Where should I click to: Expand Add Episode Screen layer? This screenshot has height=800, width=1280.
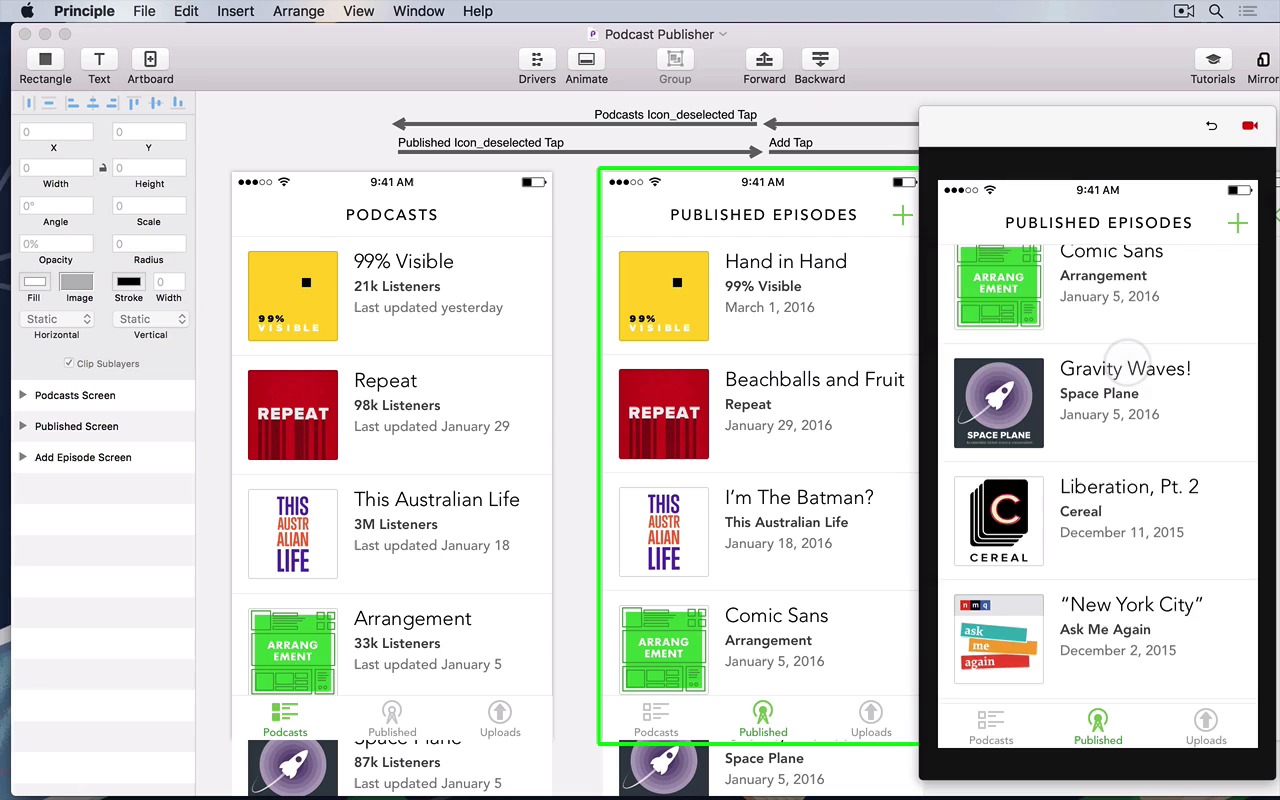click(x=23, y=457)
